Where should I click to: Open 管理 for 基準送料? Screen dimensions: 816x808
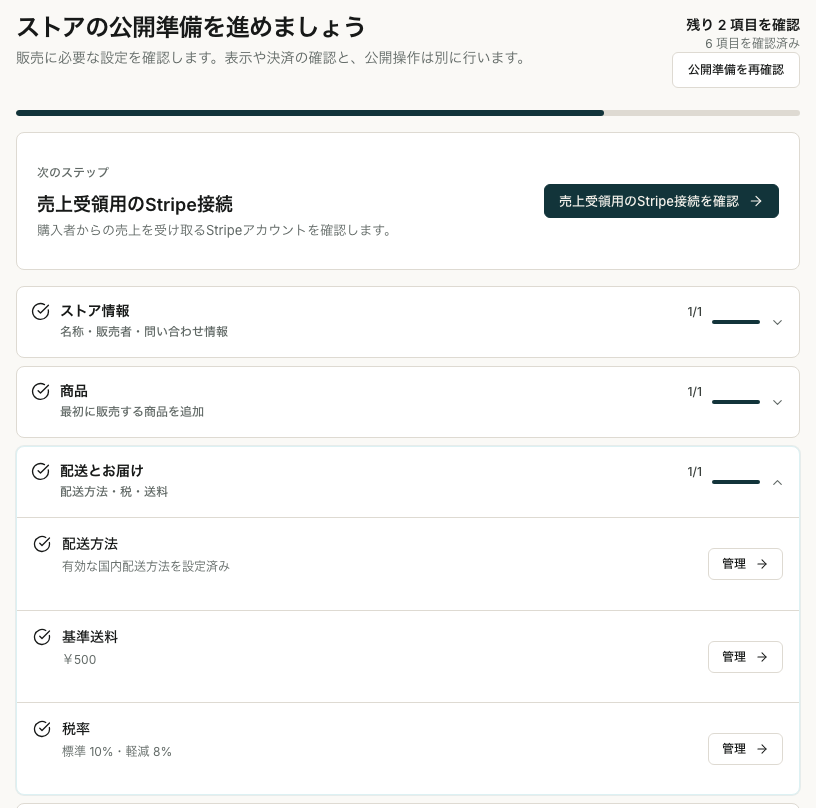745,657
